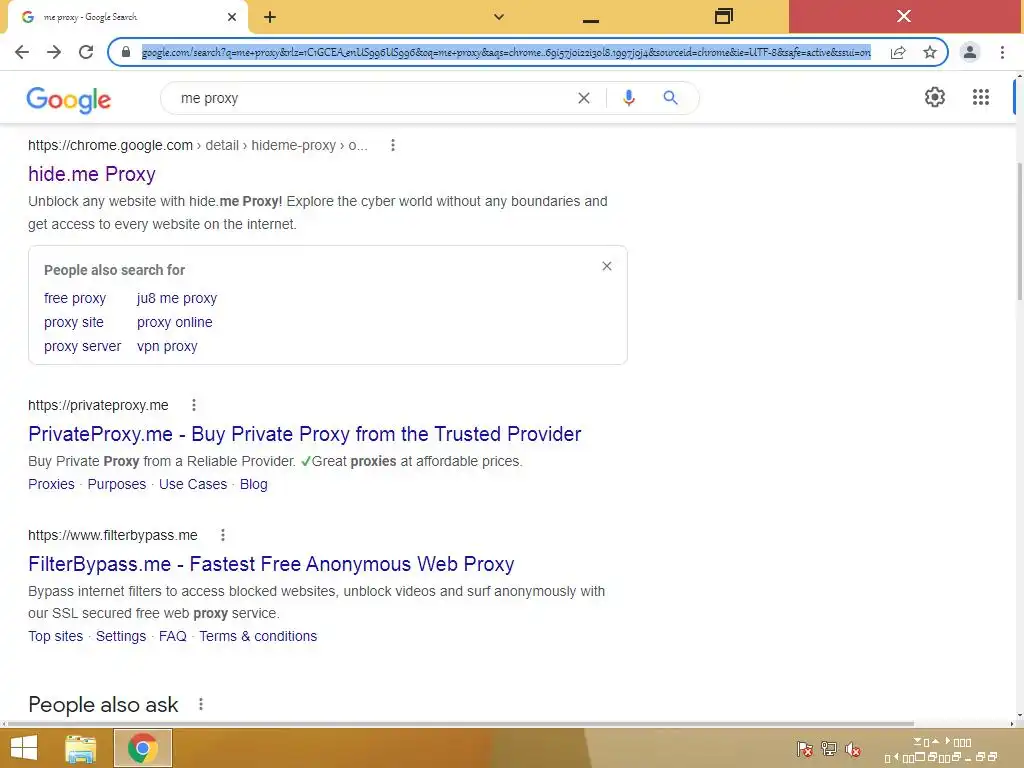1024x768 pixels.
Task: Open the Google apps grid
Action: [x=981, y=97]
